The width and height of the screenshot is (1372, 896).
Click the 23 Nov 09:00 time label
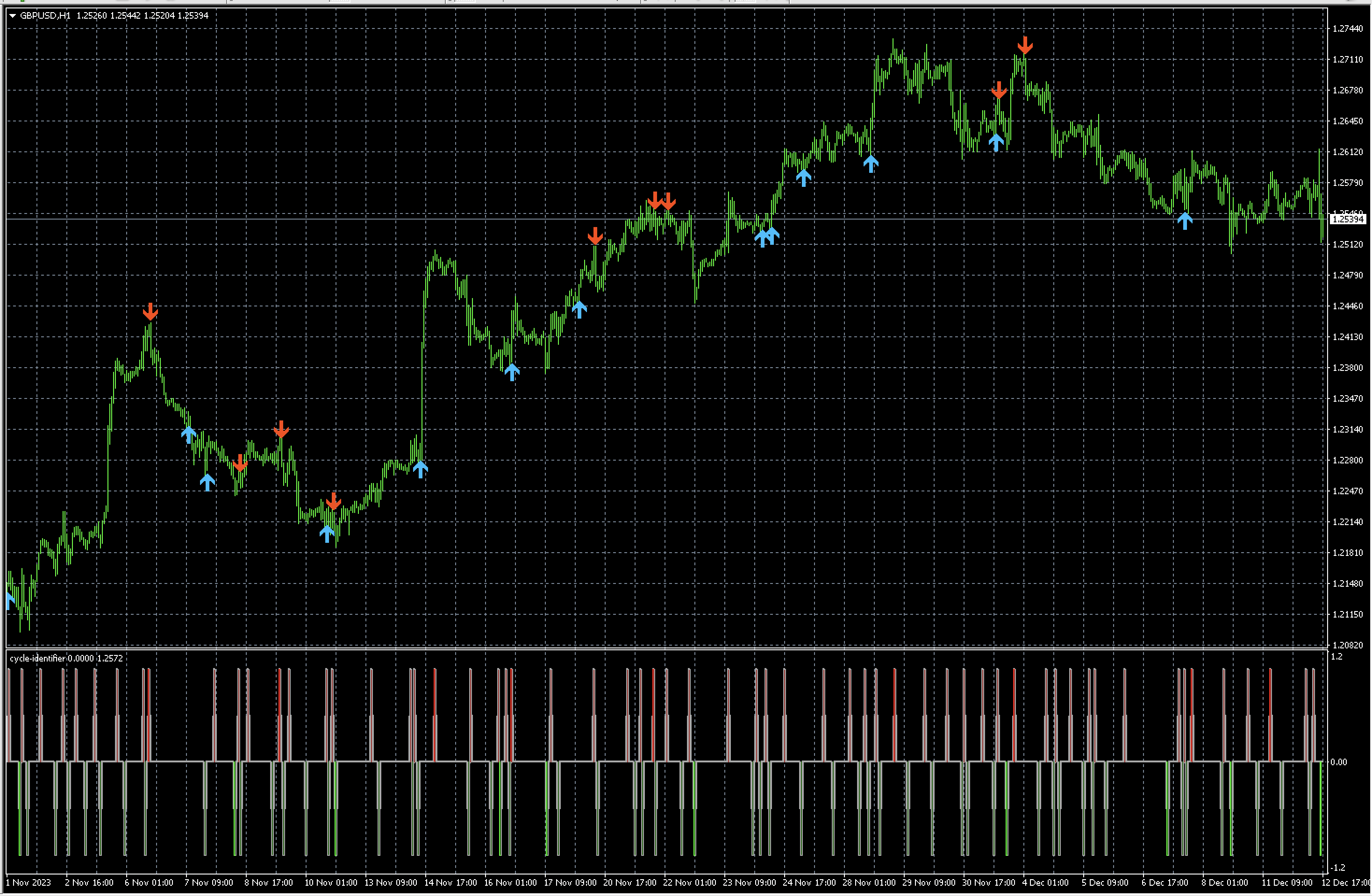coord(750,883)
